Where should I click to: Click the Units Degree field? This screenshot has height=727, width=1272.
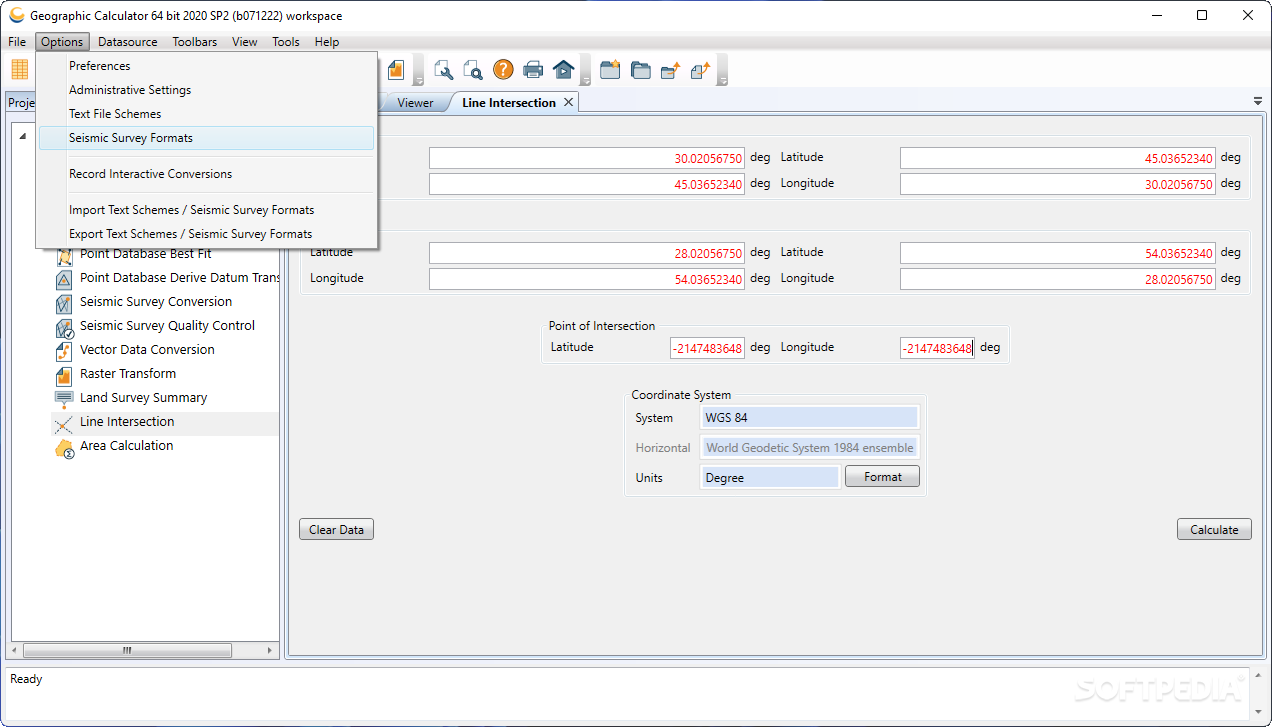[770, 478]
